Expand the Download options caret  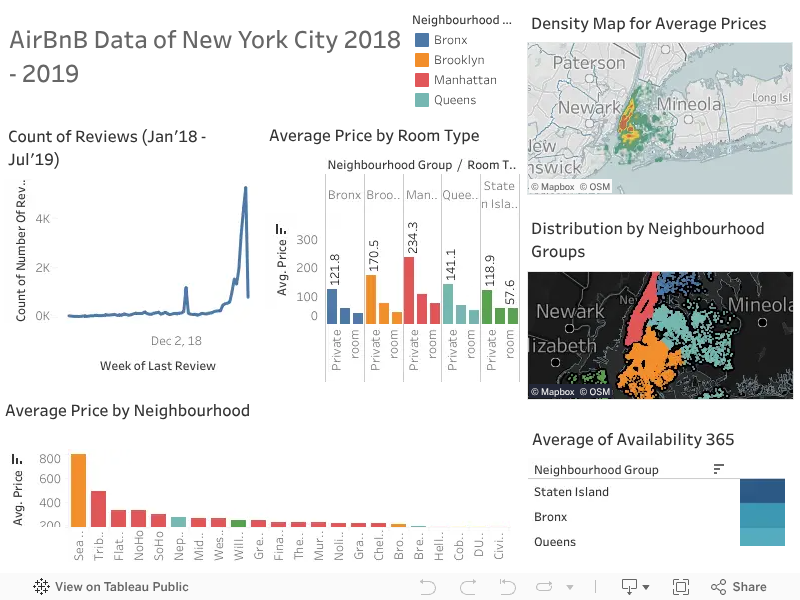tap(646, 587)
